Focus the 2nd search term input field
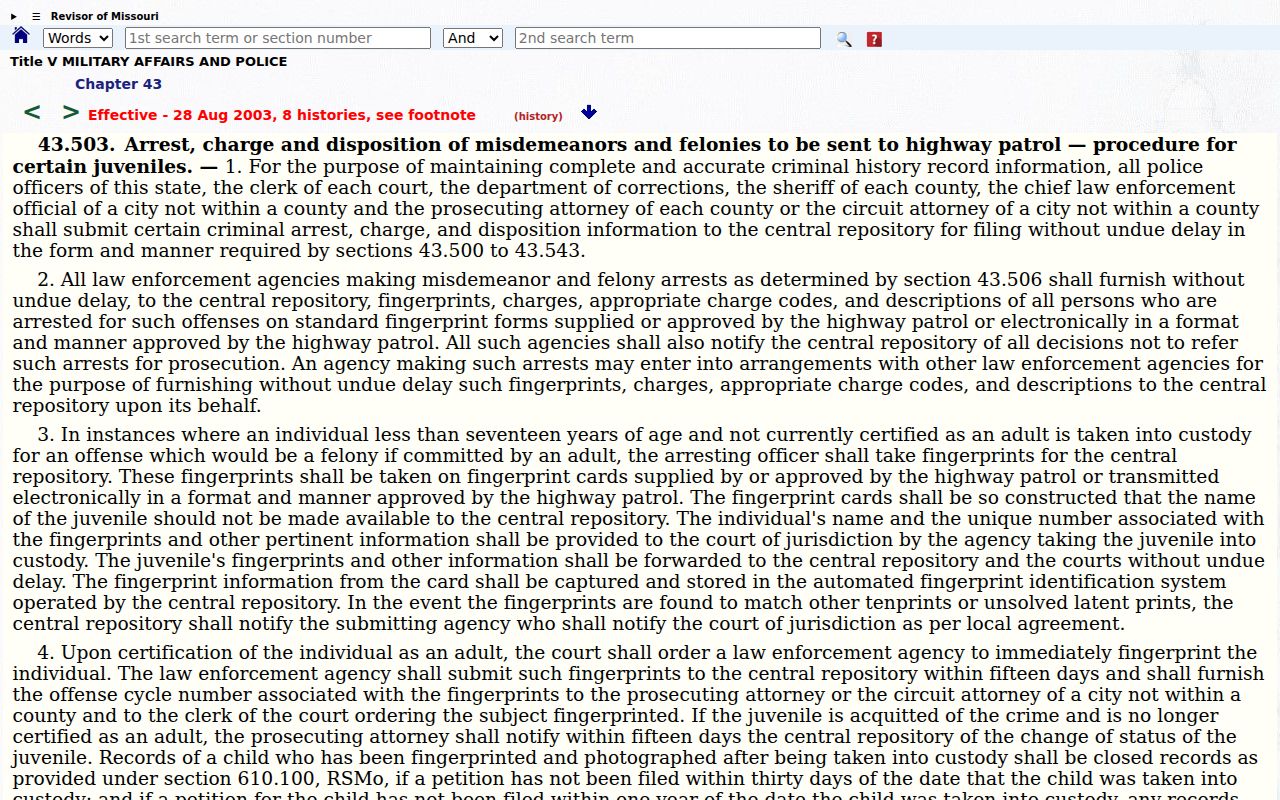The height and width of the screenshot is (800, 1280). [668, 38]
